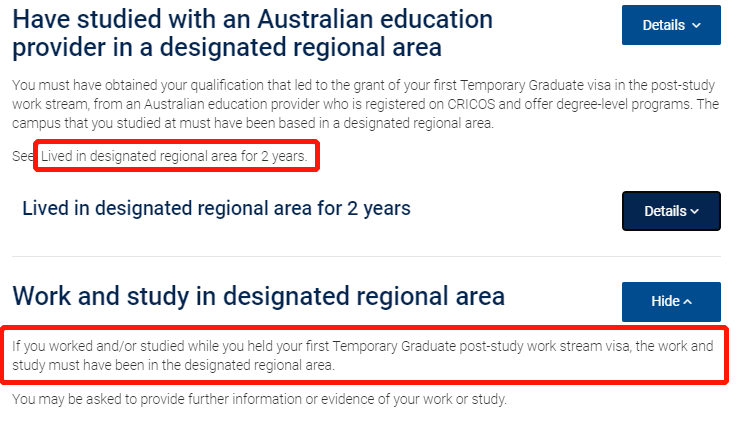The image size is (746, 424).
Task: Expand Details for the Australian education provider section
Action: point(671,25)
